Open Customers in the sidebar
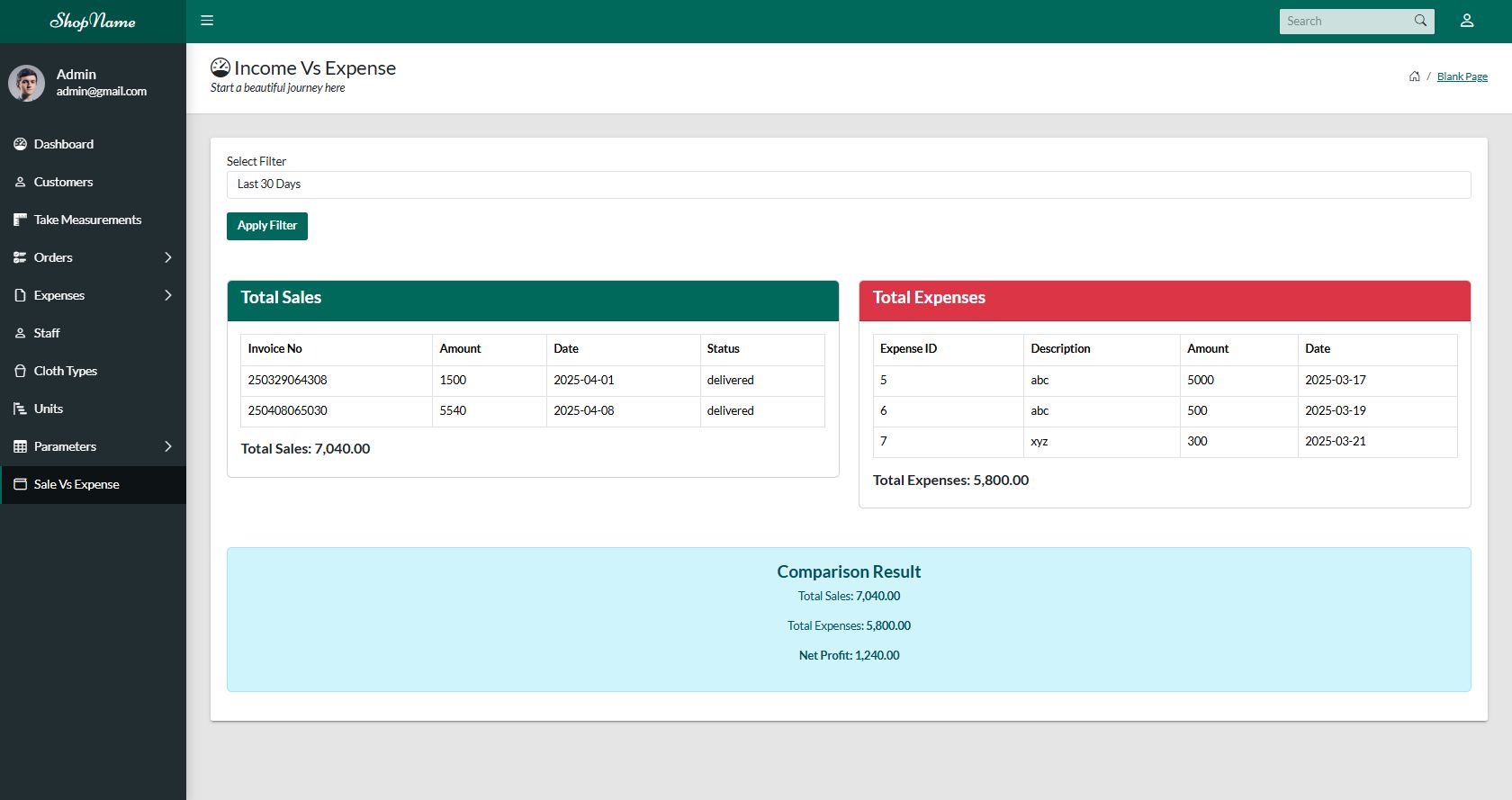Screen dimensions: 1512x800 pyautogui.click(x=63, y=182)
